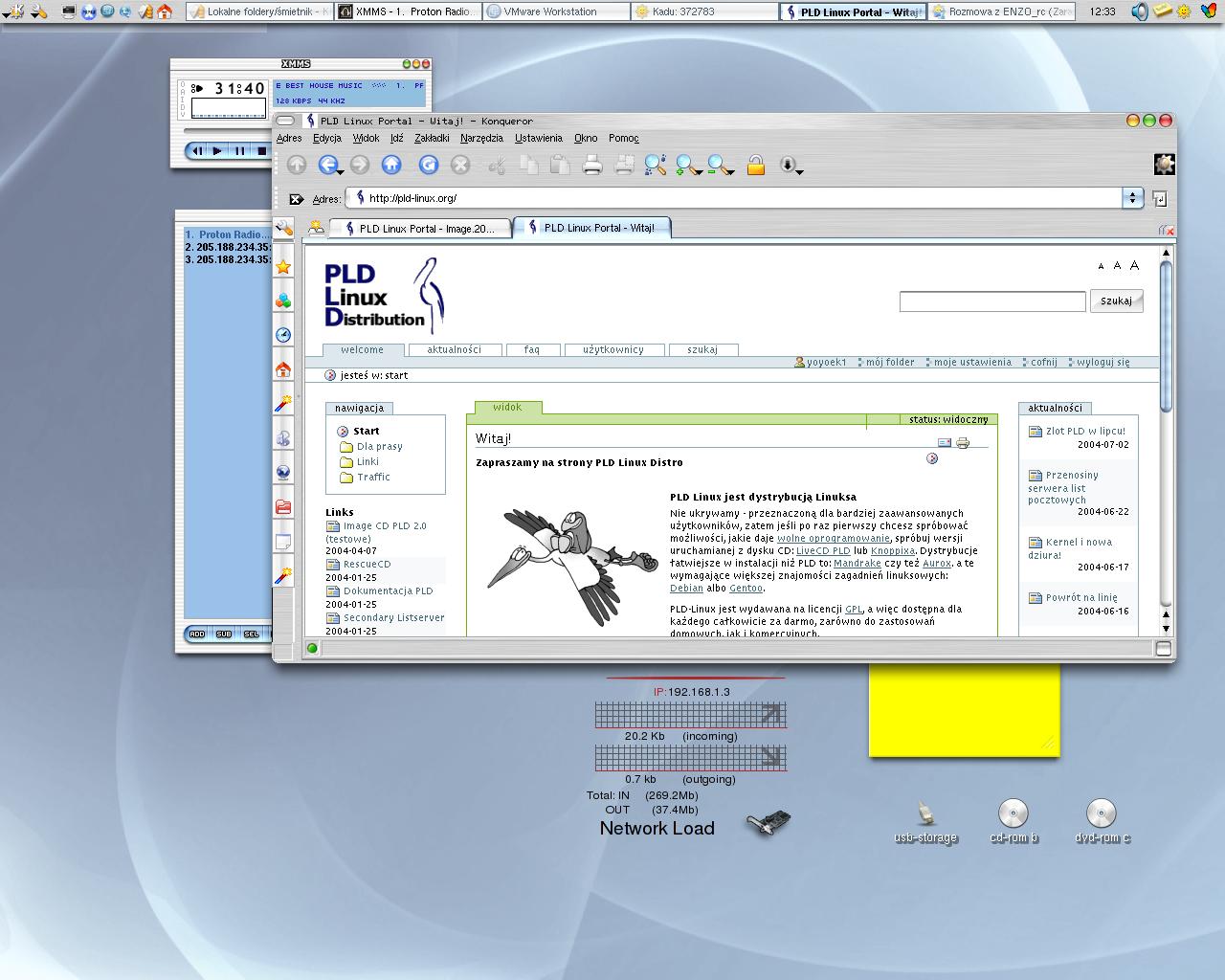Open the Narzędzia menu

[x=481, y=138]
